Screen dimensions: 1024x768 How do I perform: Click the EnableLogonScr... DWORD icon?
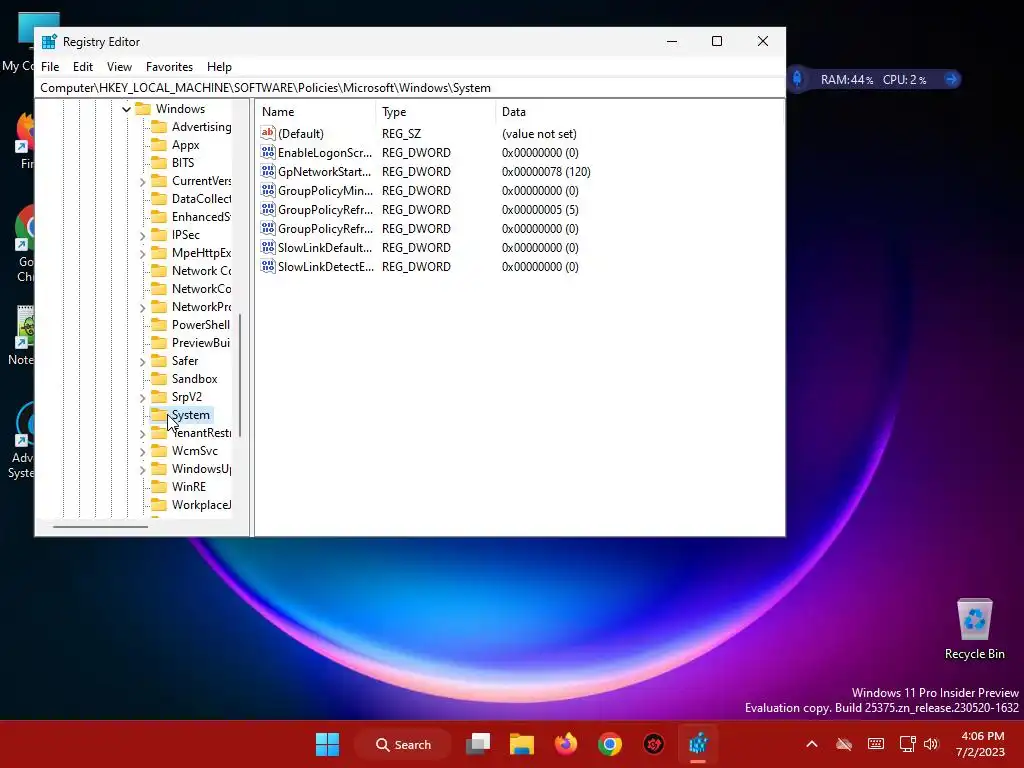(x=268, y=152)
